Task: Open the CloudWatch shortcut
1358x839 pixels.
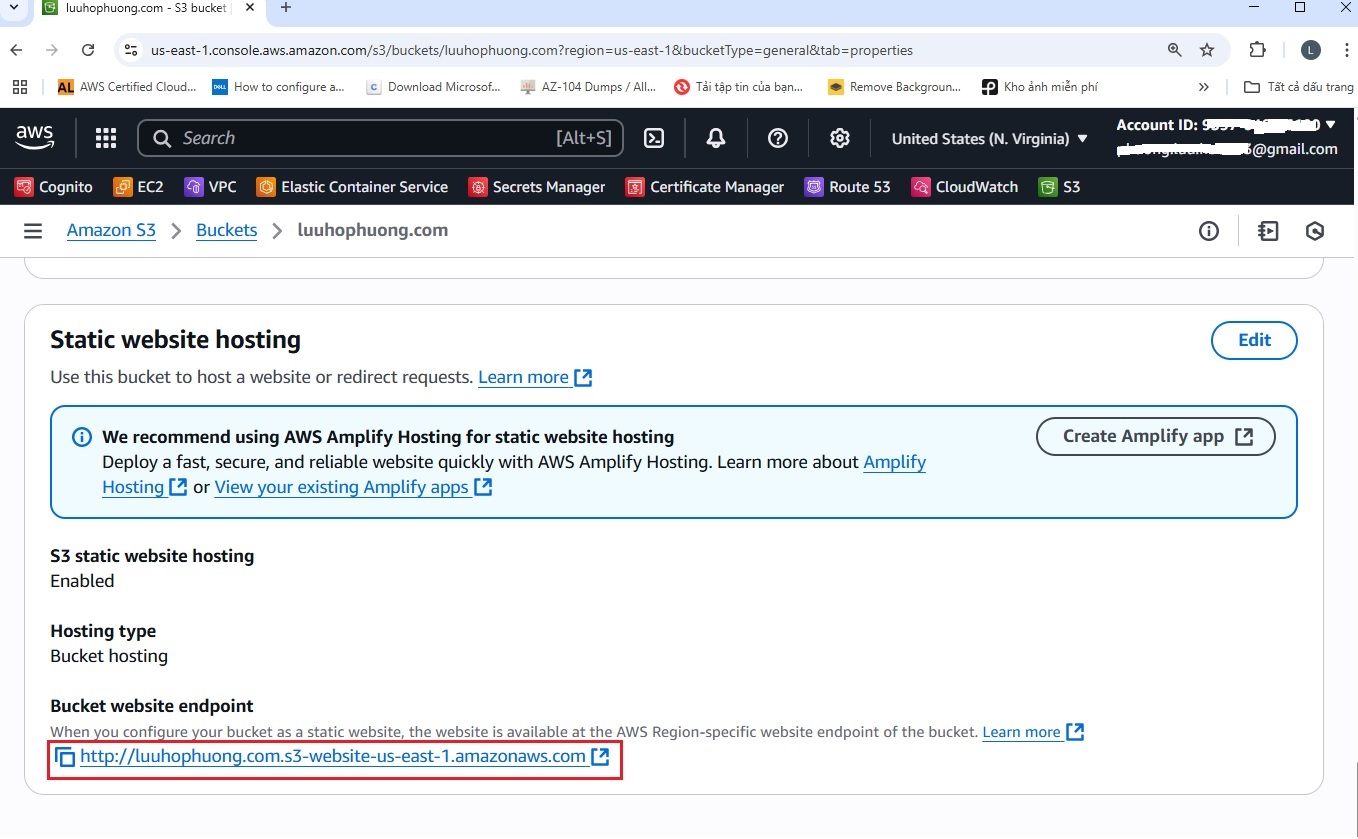Action: tap(965, 187)
